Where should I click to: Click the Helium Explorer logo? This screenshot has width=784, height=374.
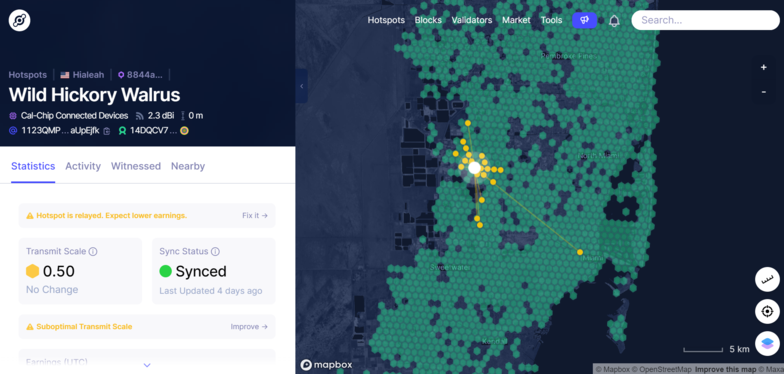pyautogui.click(x=20, y=20)
